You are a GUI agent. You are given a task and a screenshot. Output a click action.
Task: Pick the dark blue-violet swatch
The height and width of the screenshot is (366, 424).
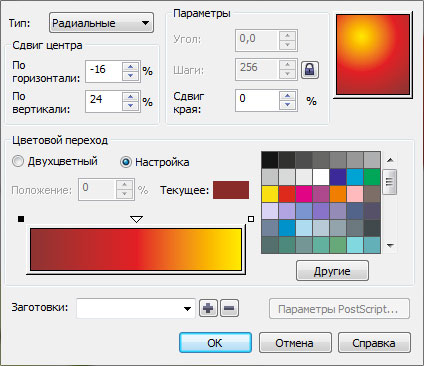(x=338, y=177)
